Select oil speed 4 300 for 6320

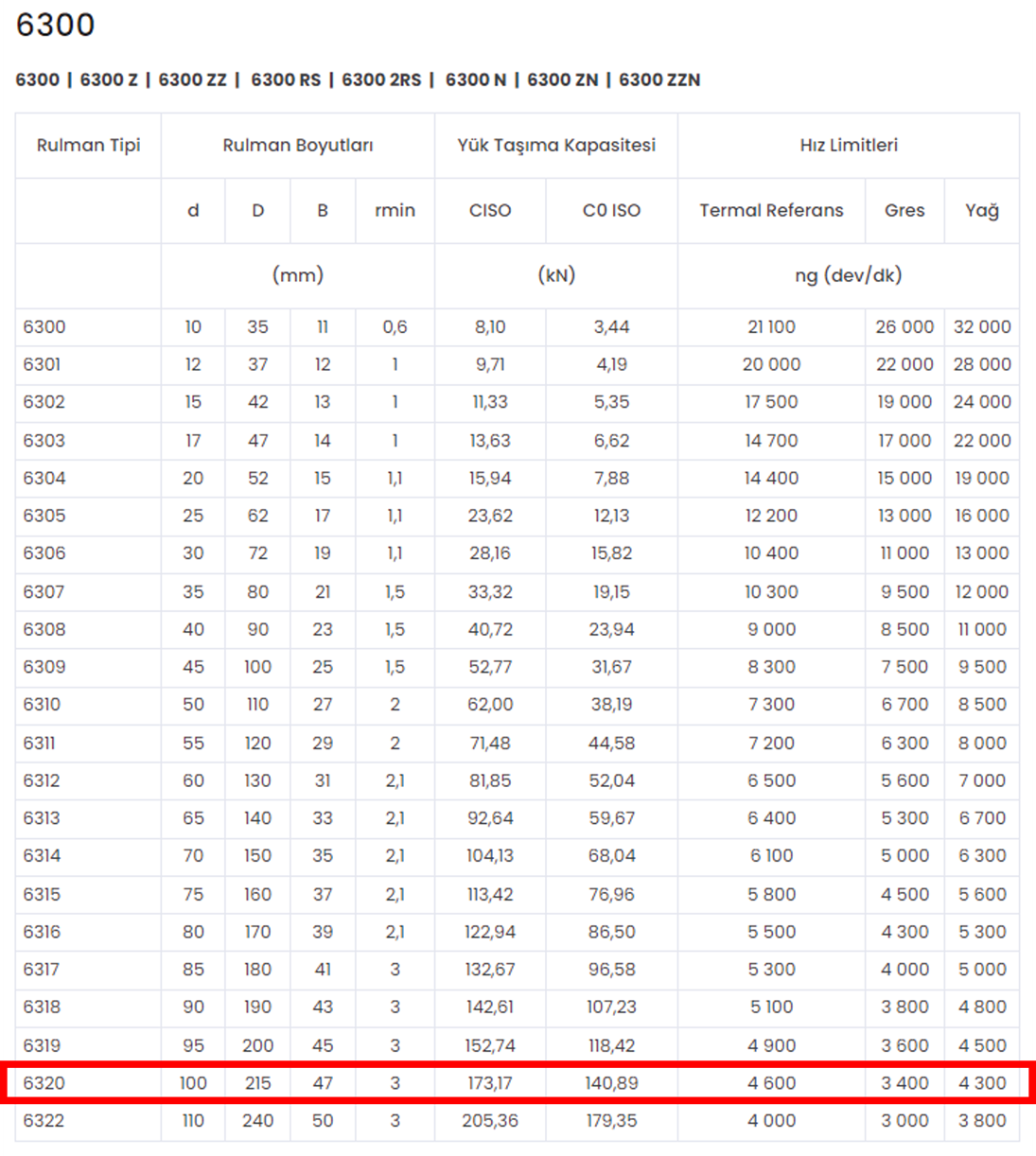coord(982,1083)
